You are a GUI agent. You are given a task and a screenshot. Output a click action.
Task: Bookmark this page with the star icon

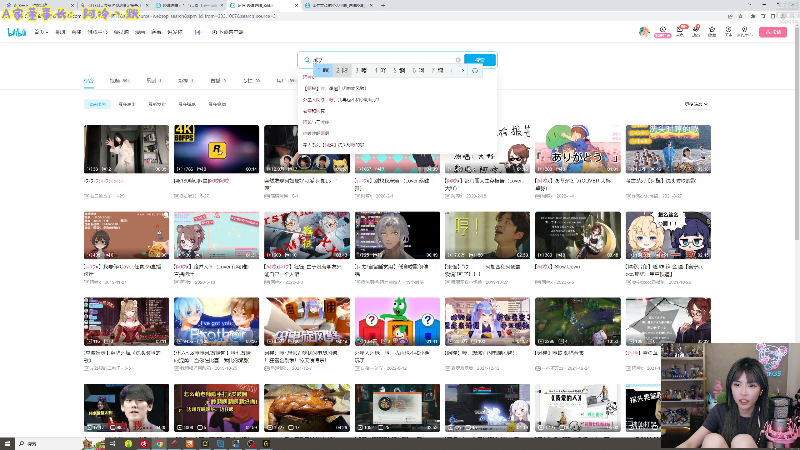coord(741,16)
